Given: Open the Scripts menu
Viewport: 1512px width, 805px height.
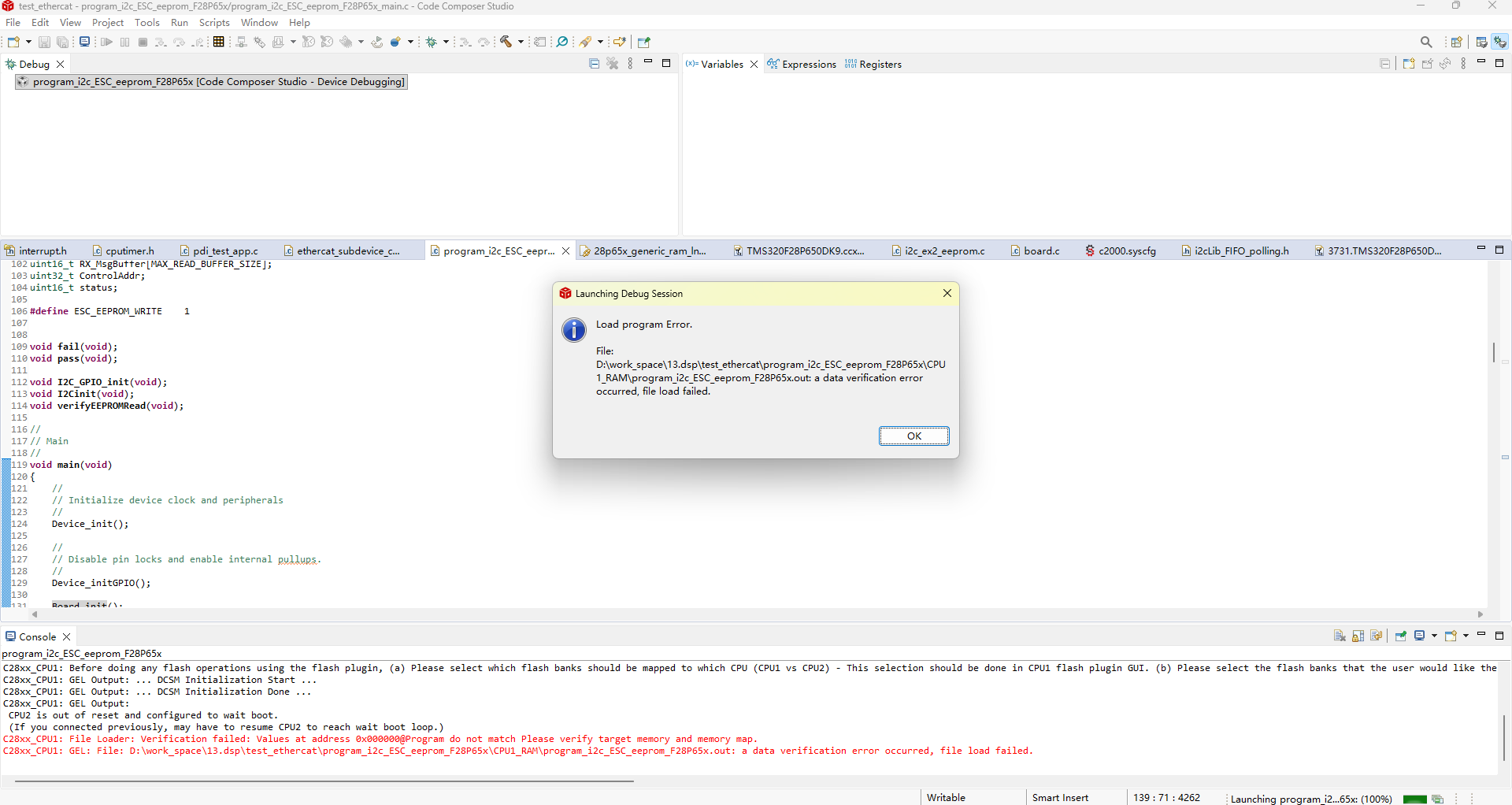Looking at the screenshot, I should point(214,23).
